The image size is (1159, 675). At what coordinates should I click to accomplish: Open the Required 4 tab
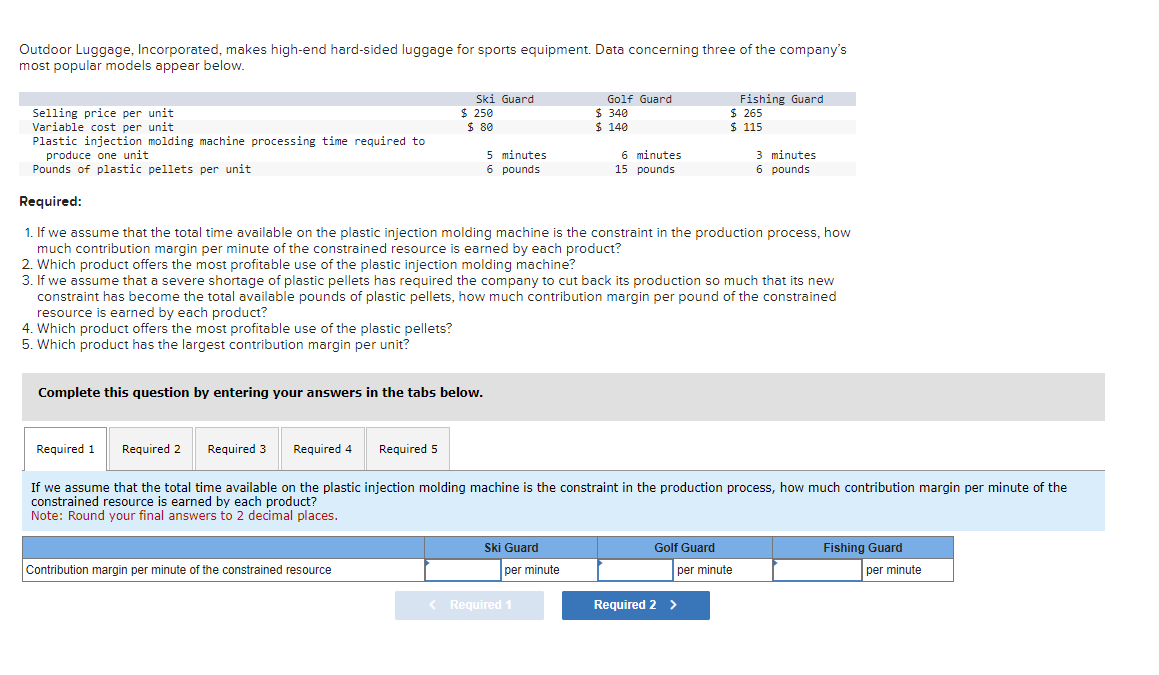[x=322, y=449]
